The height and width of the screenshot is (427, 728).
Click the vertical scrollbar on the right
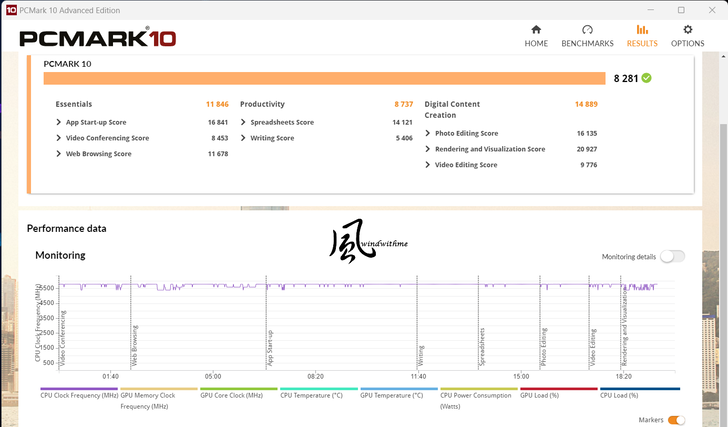click(x=723, y=150)
